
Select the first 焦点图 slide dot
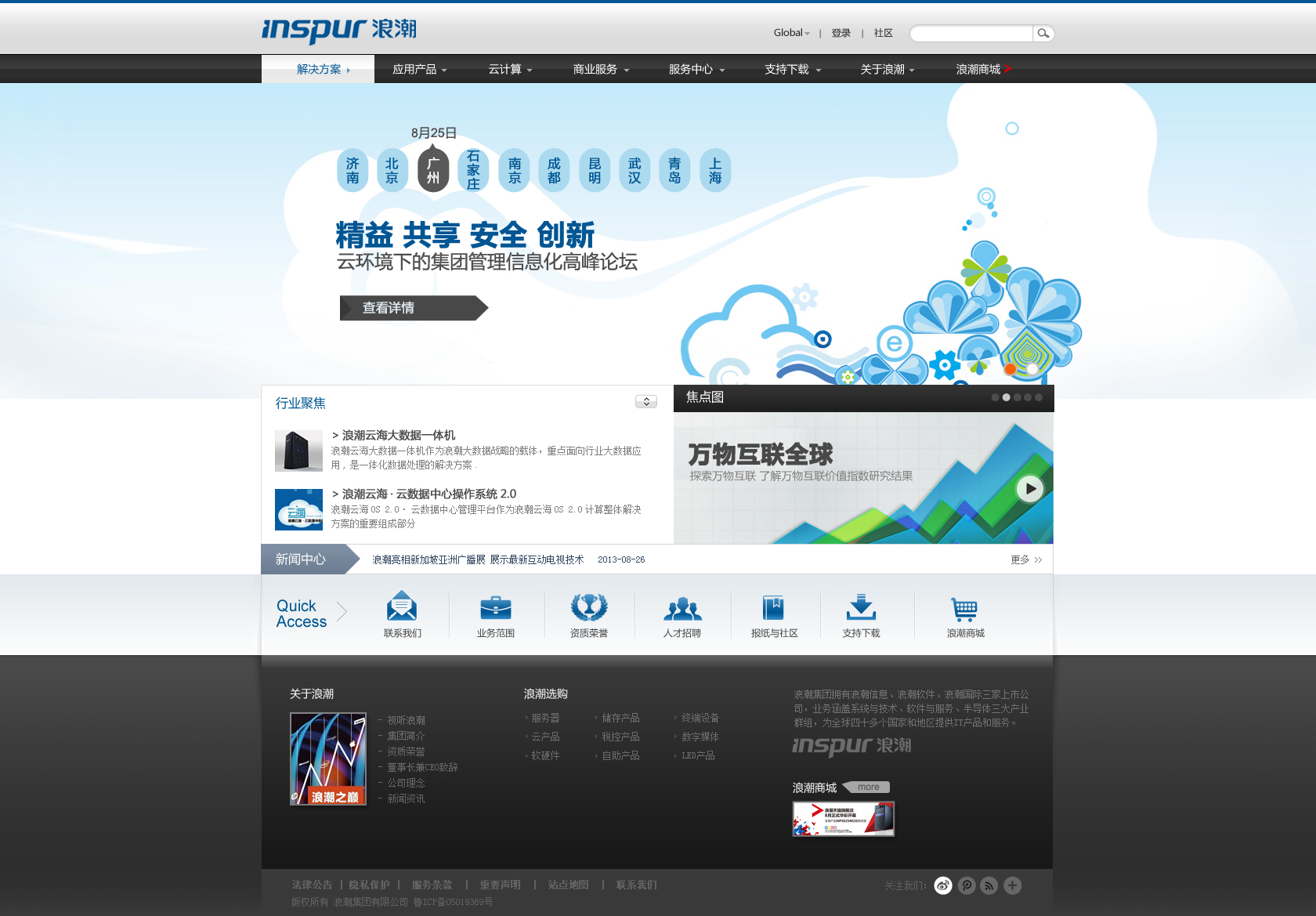click(995, 397)
